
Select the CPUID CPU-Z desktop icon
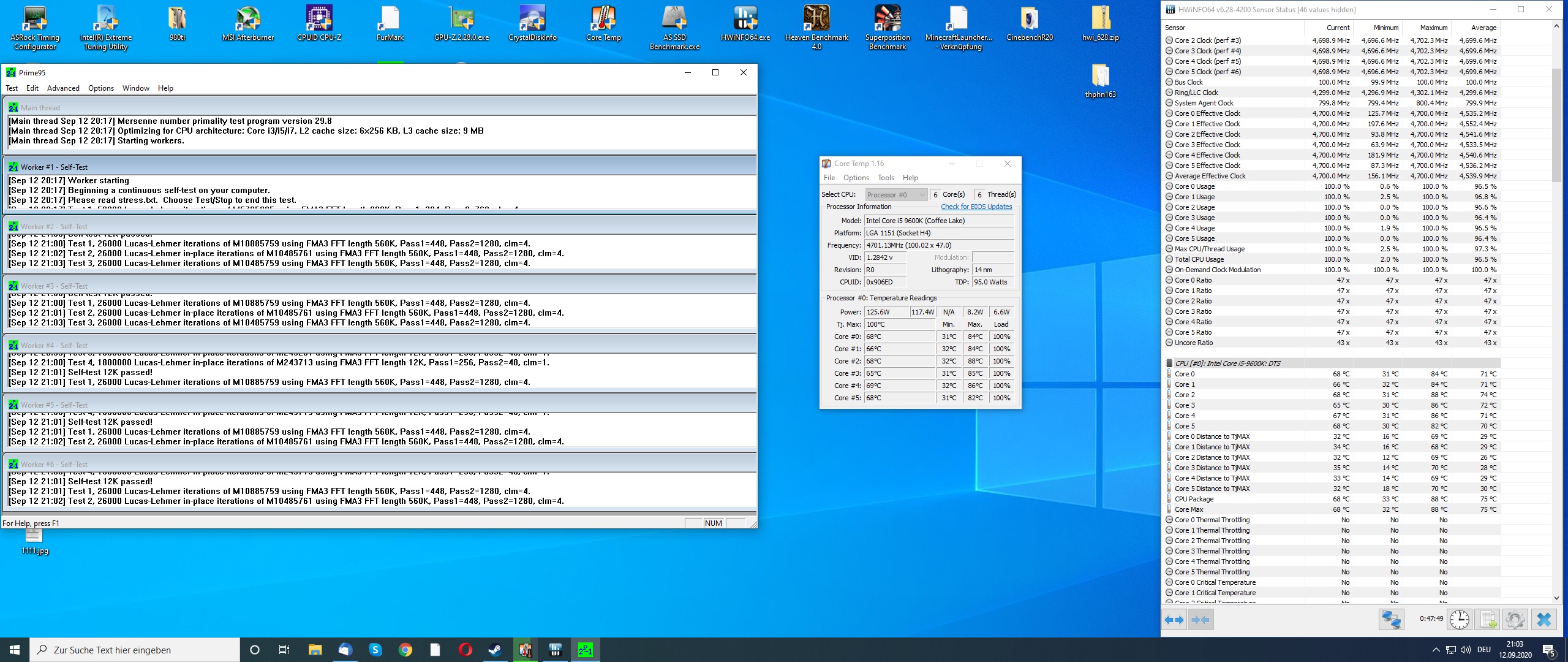click(319, 25)
